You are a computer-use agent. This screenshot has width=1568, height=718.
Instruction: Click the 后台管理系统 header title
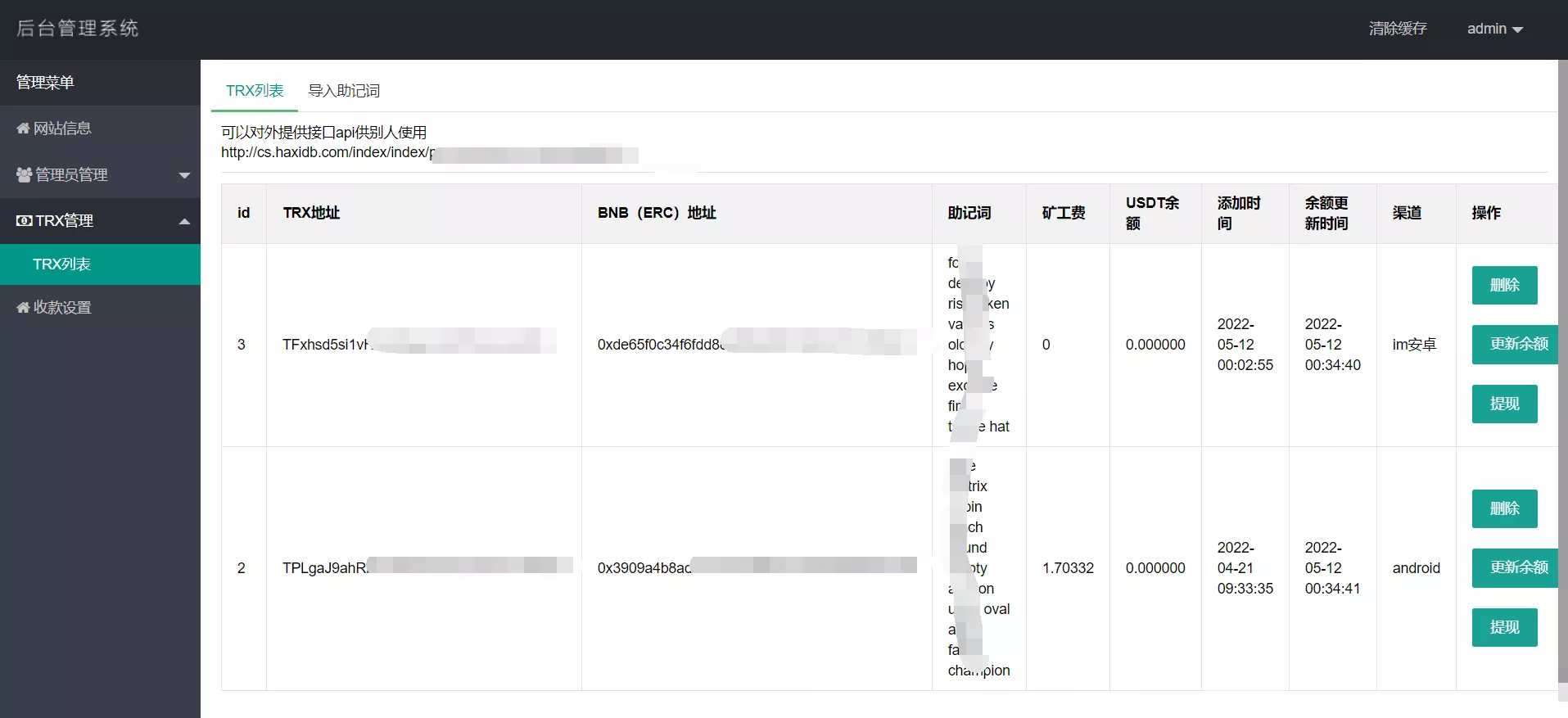click(x=78, y=29)
